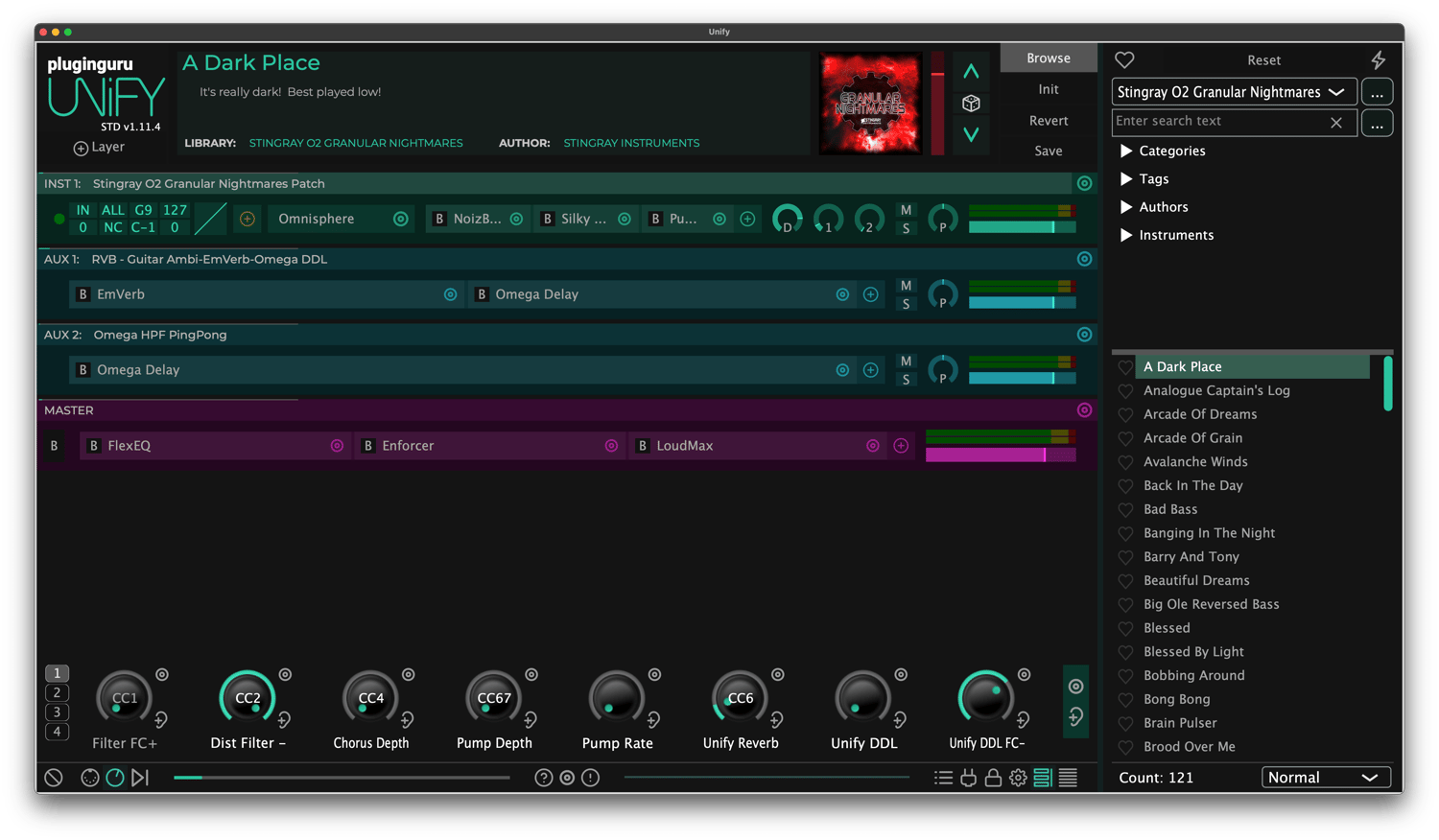The width and height of the screenshot is (1439, 840).
Task: Open the settings gear in bottom toolbar
Action: coord(1018,778)
